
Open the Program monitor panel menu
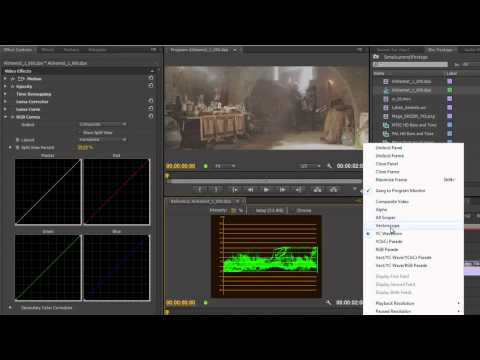(x=359, y=50)
